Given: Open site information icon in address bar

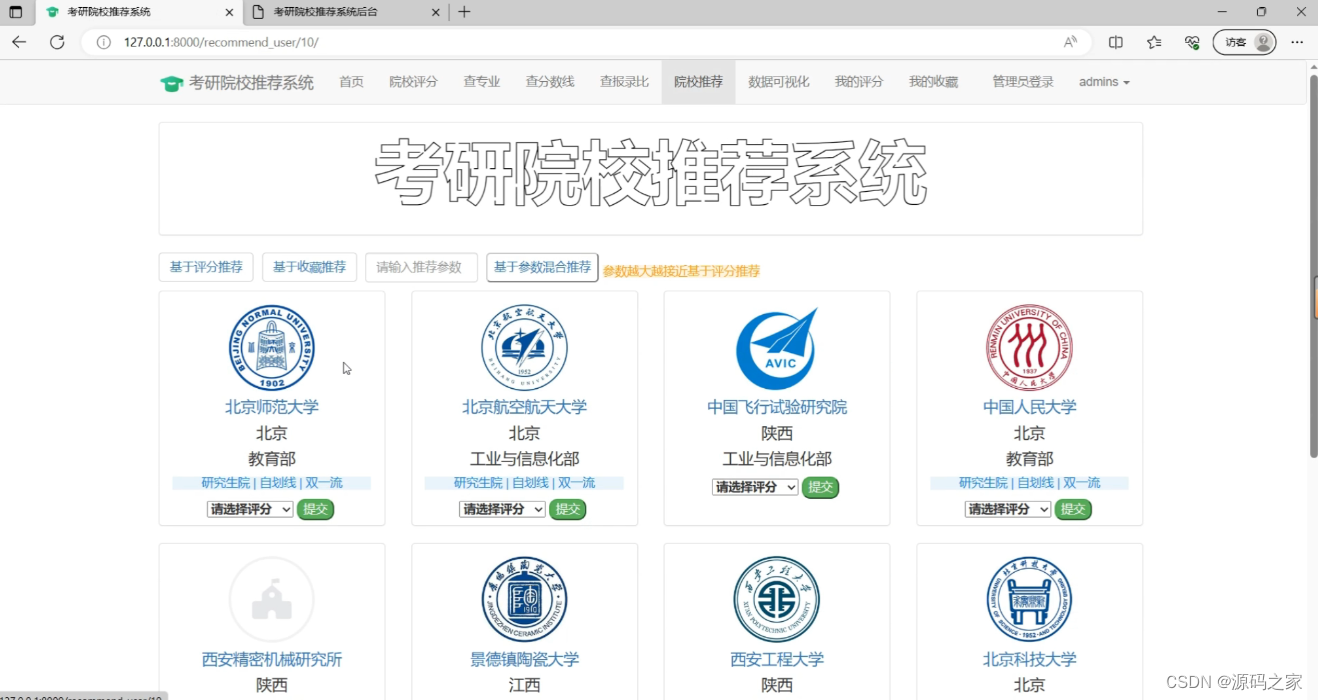Looking at the screenshot, I should click(103, 42).
